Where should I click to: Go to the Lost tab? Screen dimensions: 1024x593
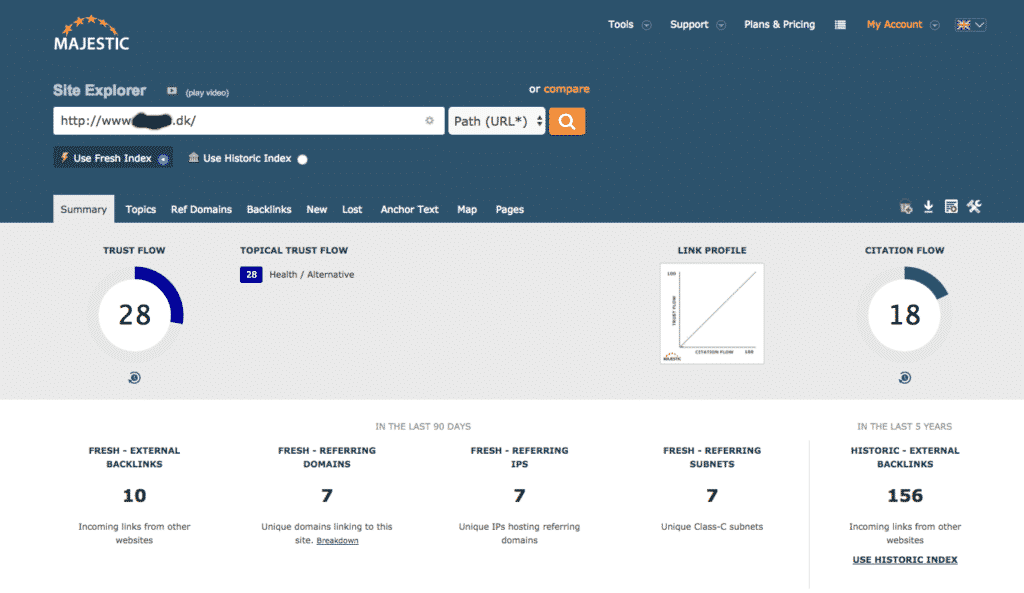(352, 210)
